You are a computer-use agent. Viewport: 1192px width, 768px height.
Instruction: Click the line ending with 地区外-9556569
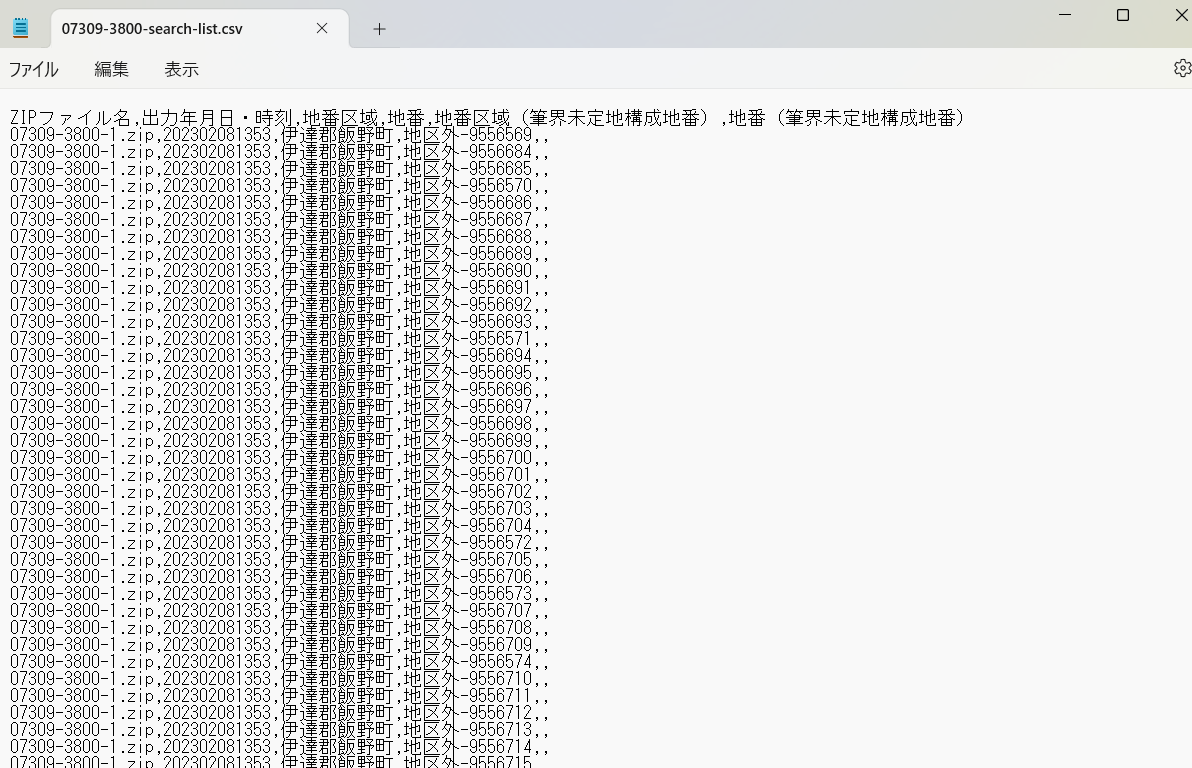click(x=279, y=135)
